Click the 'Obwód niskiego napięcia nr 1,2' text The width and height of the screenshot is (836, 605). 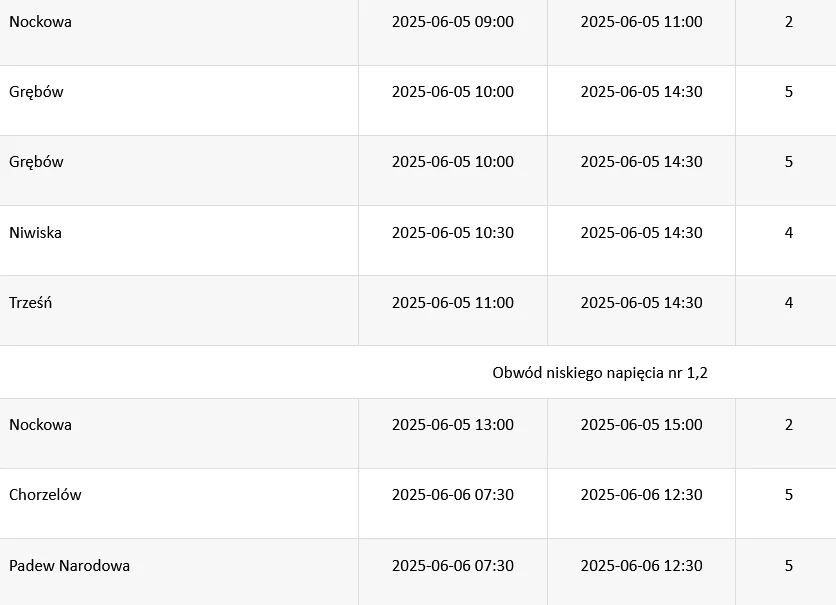point(600,373)
